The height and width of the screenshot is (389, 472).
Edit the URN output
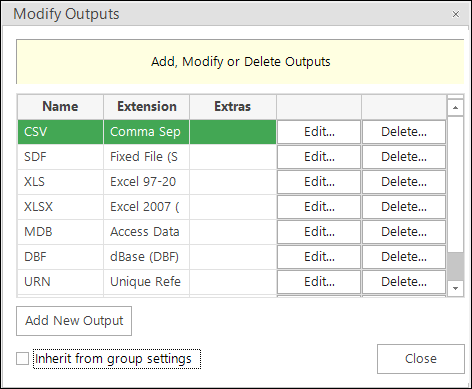319,282
